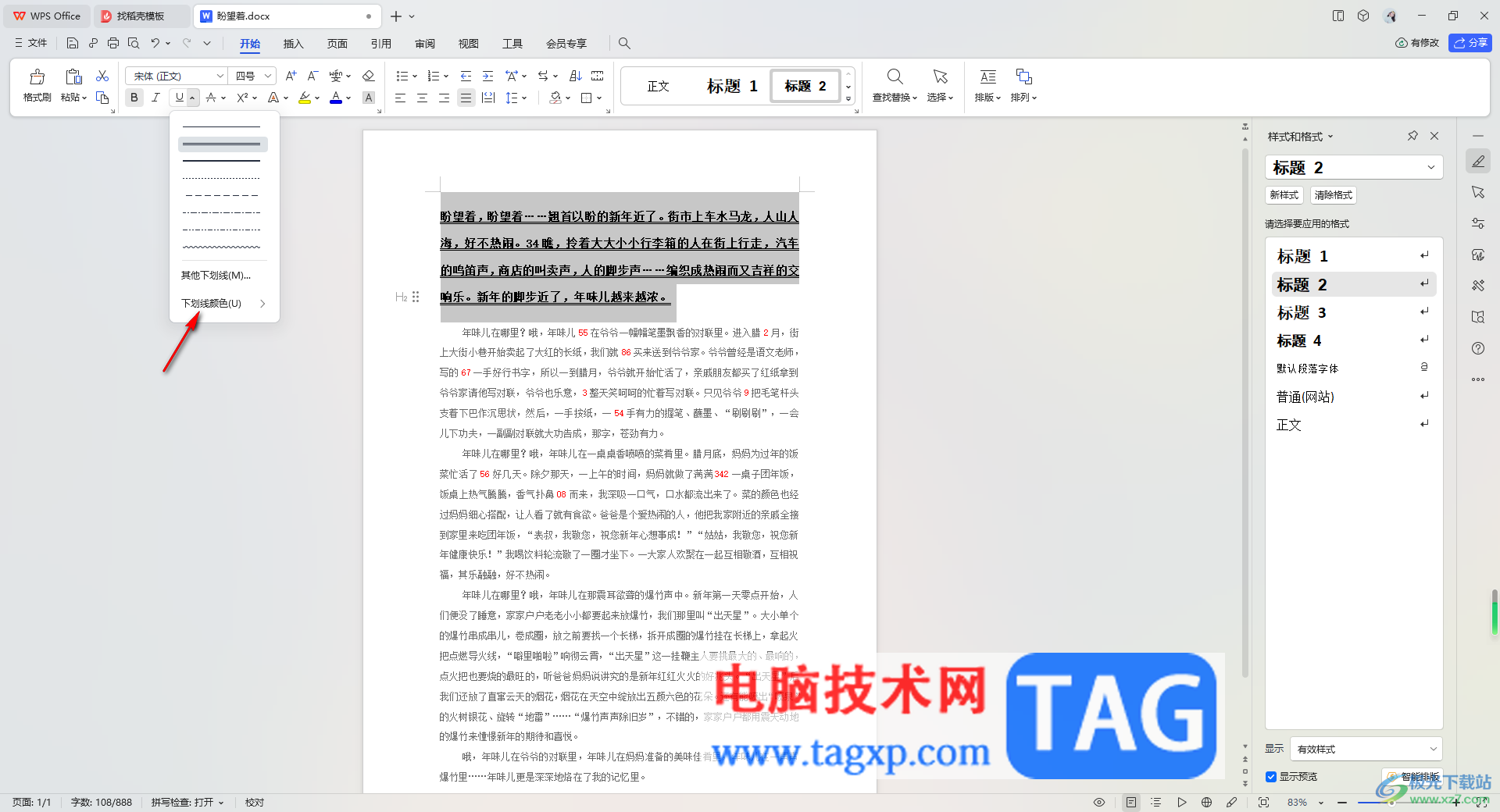Click the 清除格式 button
1500x812 pixels.
tap(1334, 195)
